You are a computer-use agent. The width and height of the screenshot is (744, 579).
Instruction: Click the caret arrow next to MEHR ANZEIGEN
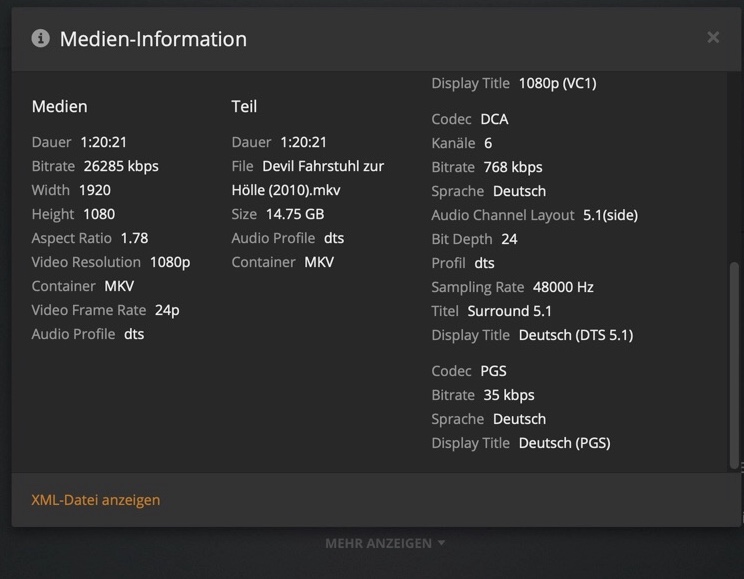coord(442,544)
